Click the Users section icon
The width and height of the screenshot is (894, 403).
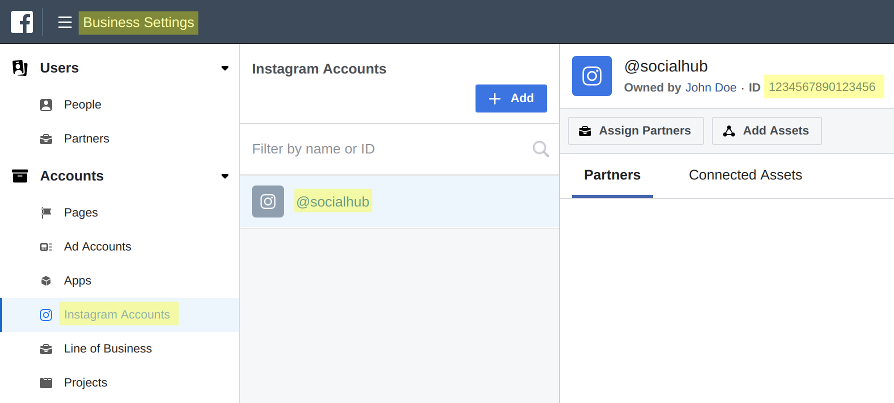[x=20, y=68]
